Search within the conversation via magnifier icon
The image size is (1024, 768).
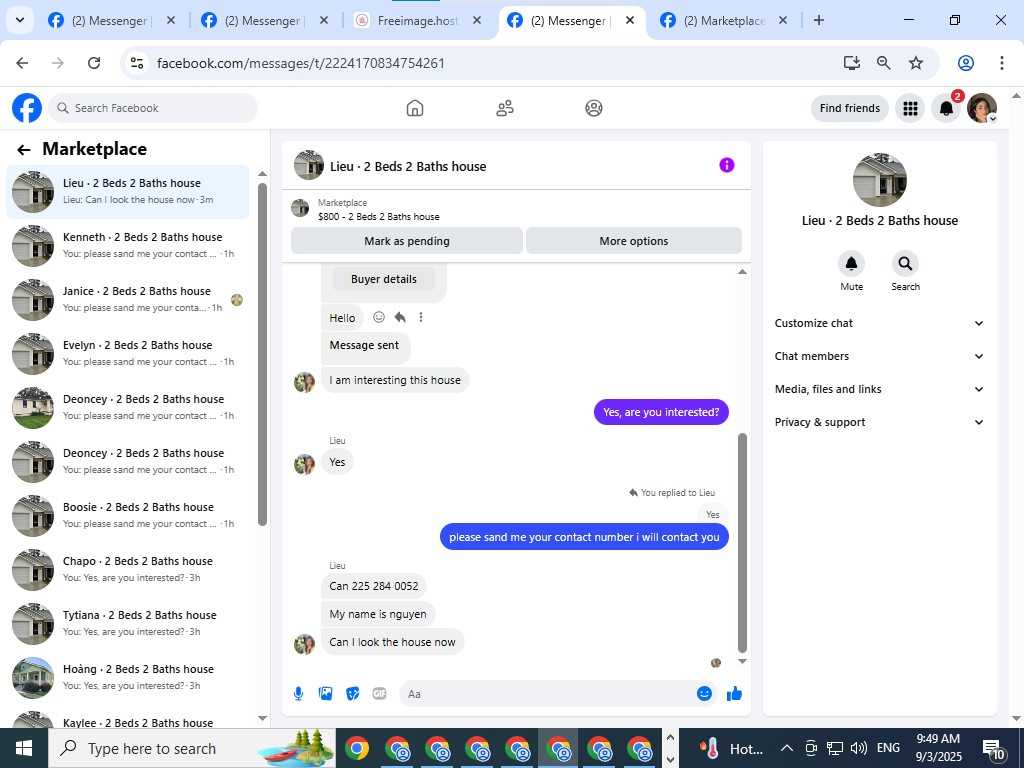tap(905, 263)
